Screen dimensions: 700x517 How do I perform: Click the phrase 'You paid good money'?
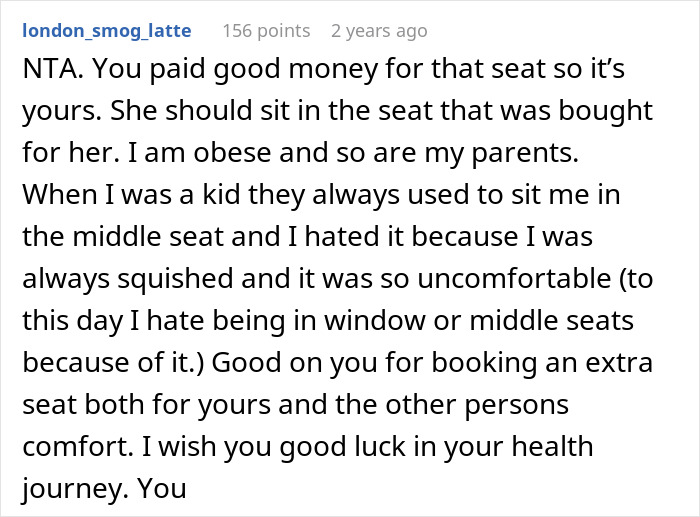(x=198, y=73)
